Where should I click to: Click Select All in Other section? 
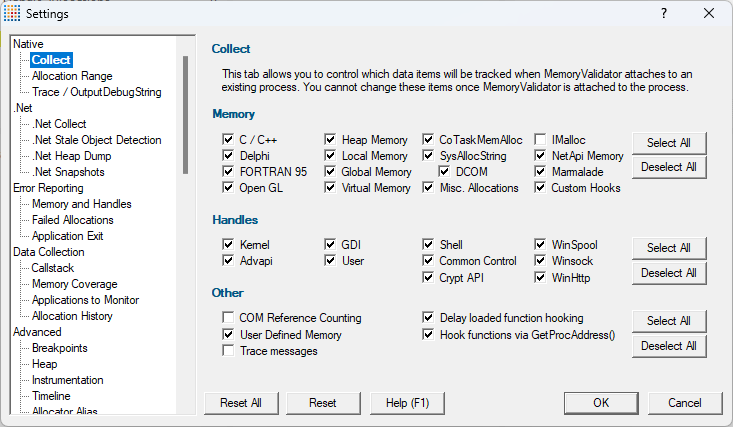click(669, 321)
